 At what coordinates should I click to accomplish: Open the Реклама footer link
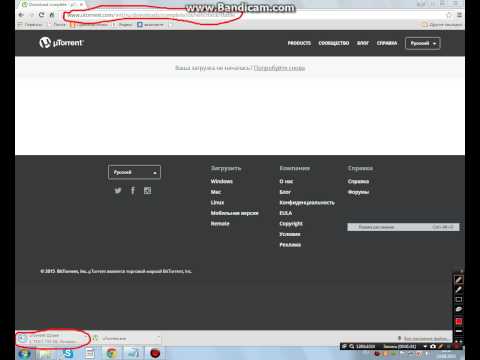[290, 245]
